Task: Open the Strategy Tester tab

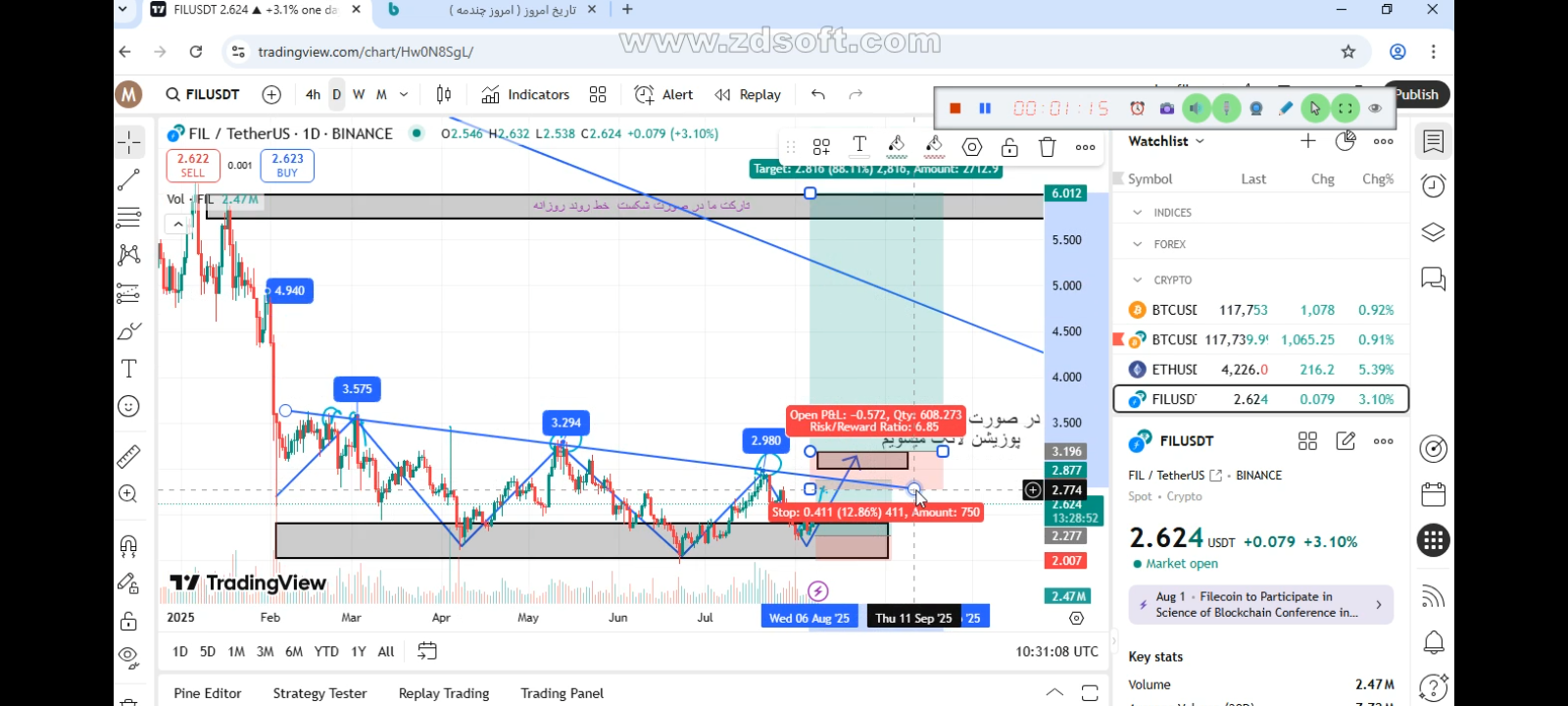Action: tap(319, 693)
